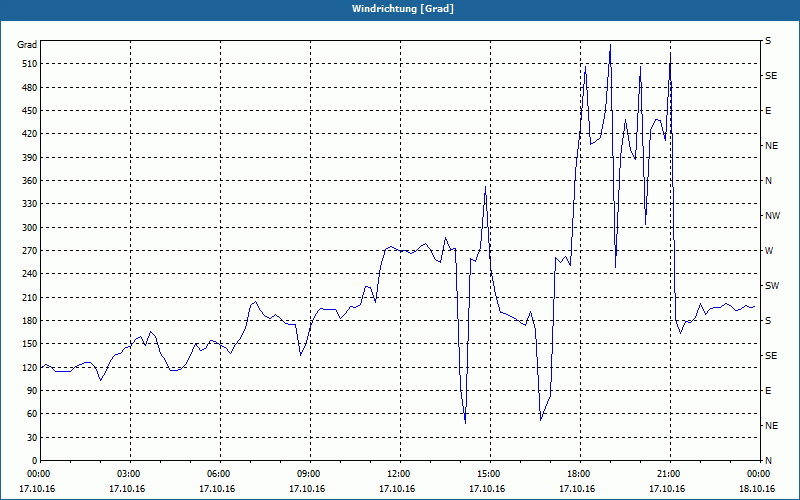800x500 pixels.
Task: Select the 90 y-axis value
Action: point(32,391)
